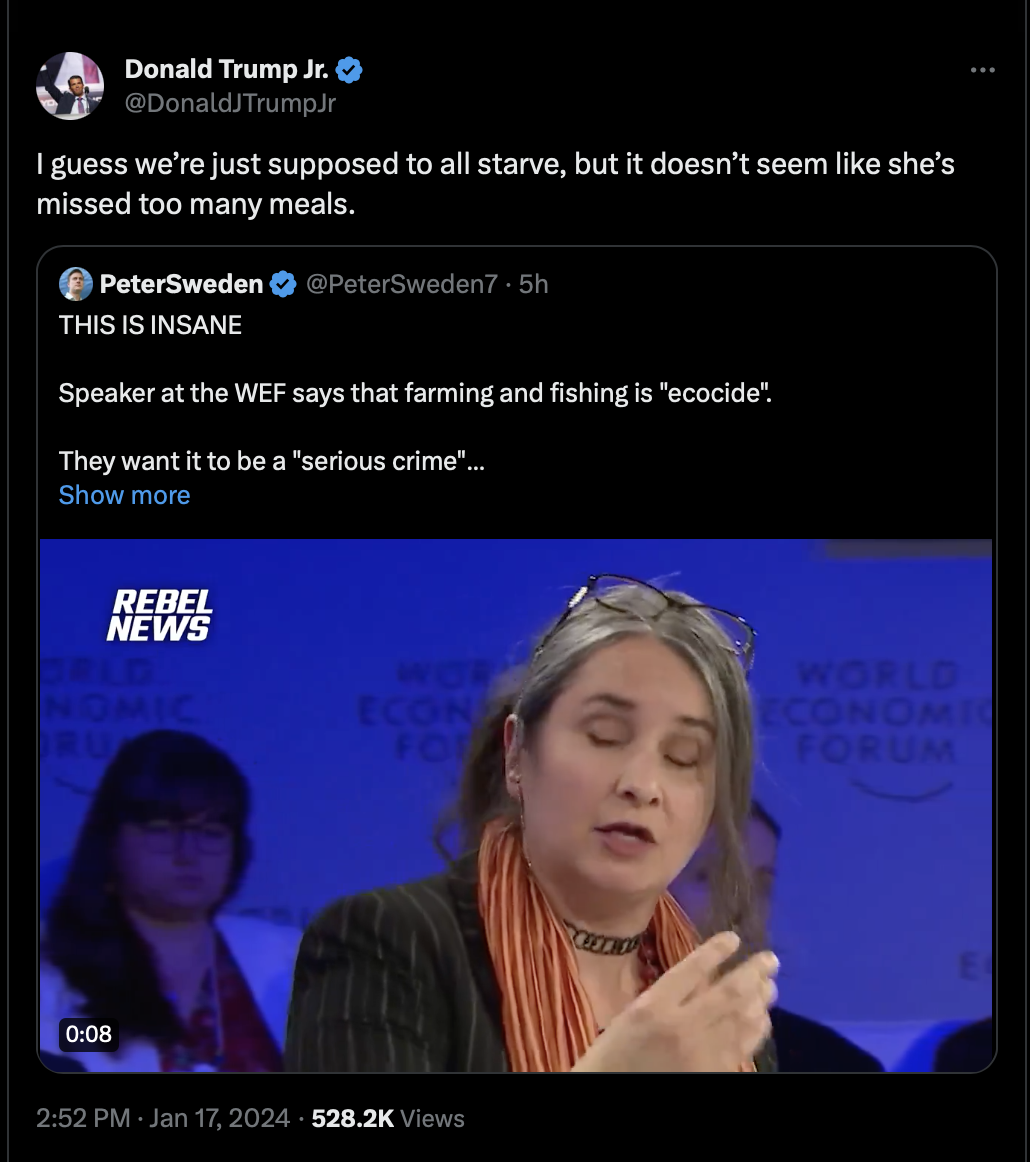Image resolution: width=1030 pixels, height=1162 pixels.
Task: Play the embedded WEF video
Action: point(516,805)
